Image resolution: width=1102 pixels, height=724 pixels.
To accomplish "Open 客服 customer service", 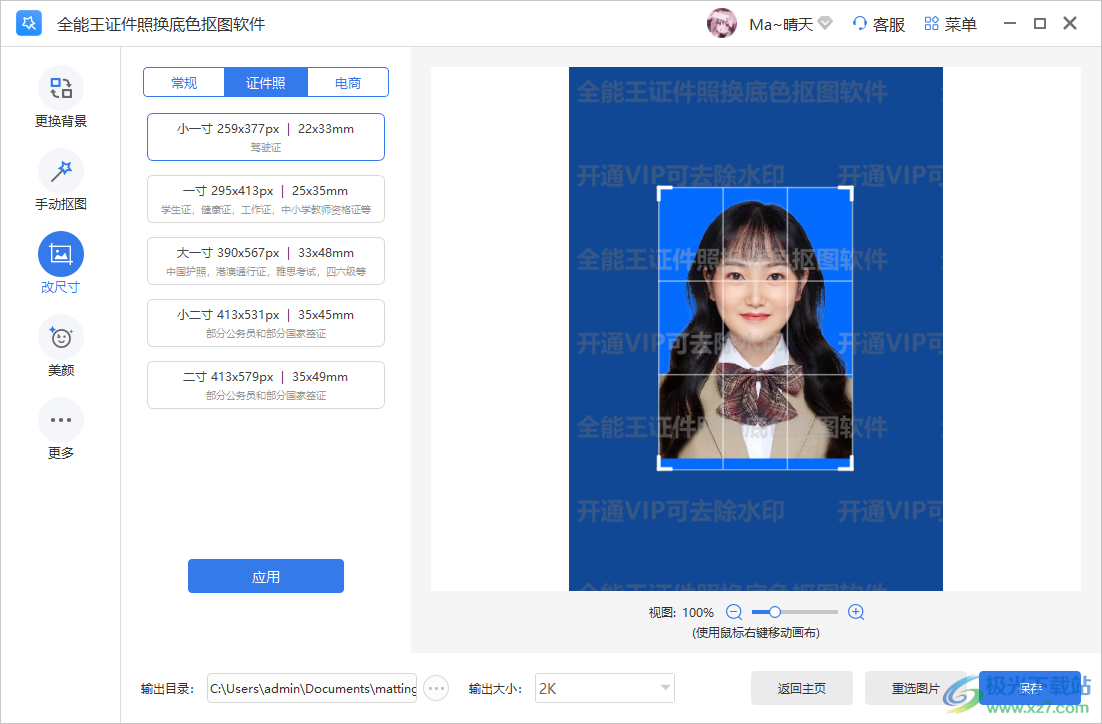I will 879,24.
